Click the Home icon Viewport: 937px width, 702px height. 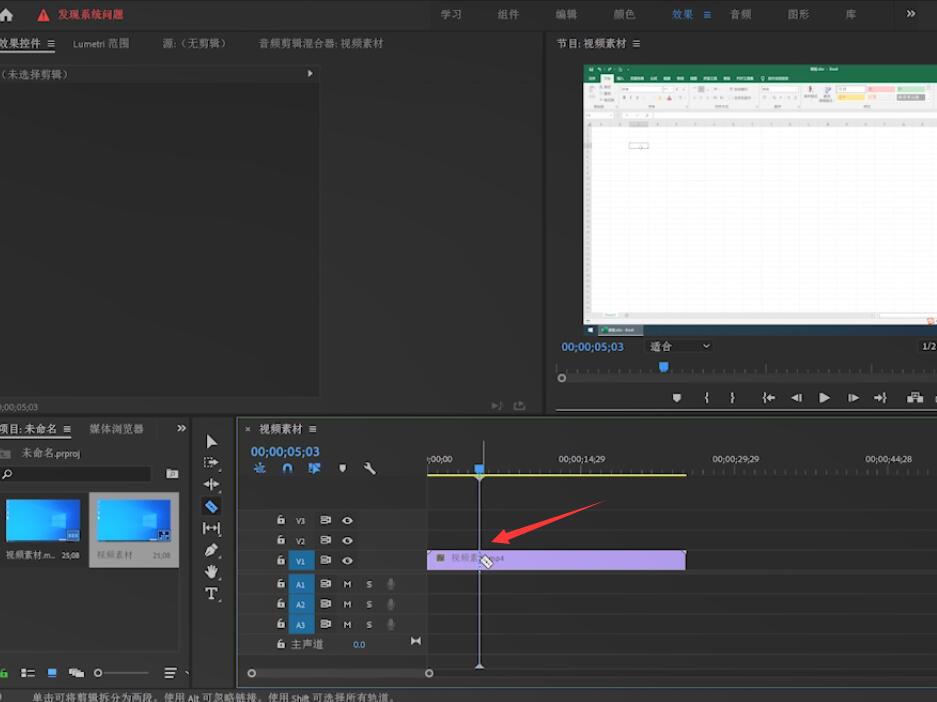click(6, 15)
